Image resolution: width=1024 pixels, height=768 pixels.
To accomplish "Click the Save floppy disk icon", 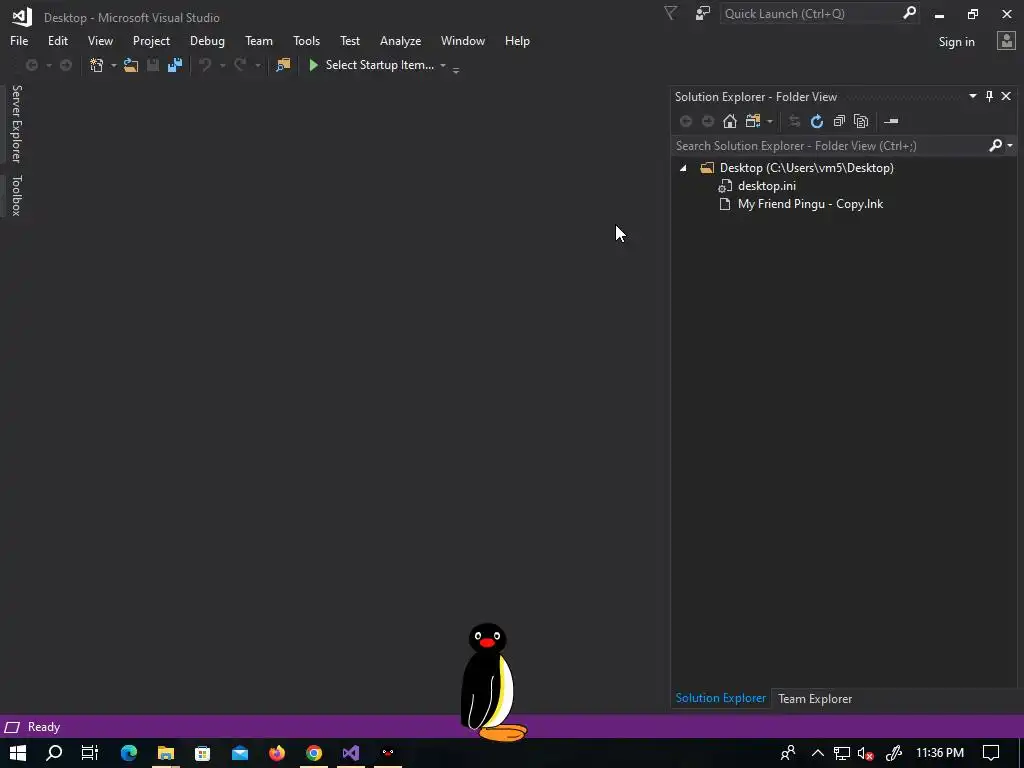I will 153,65.
